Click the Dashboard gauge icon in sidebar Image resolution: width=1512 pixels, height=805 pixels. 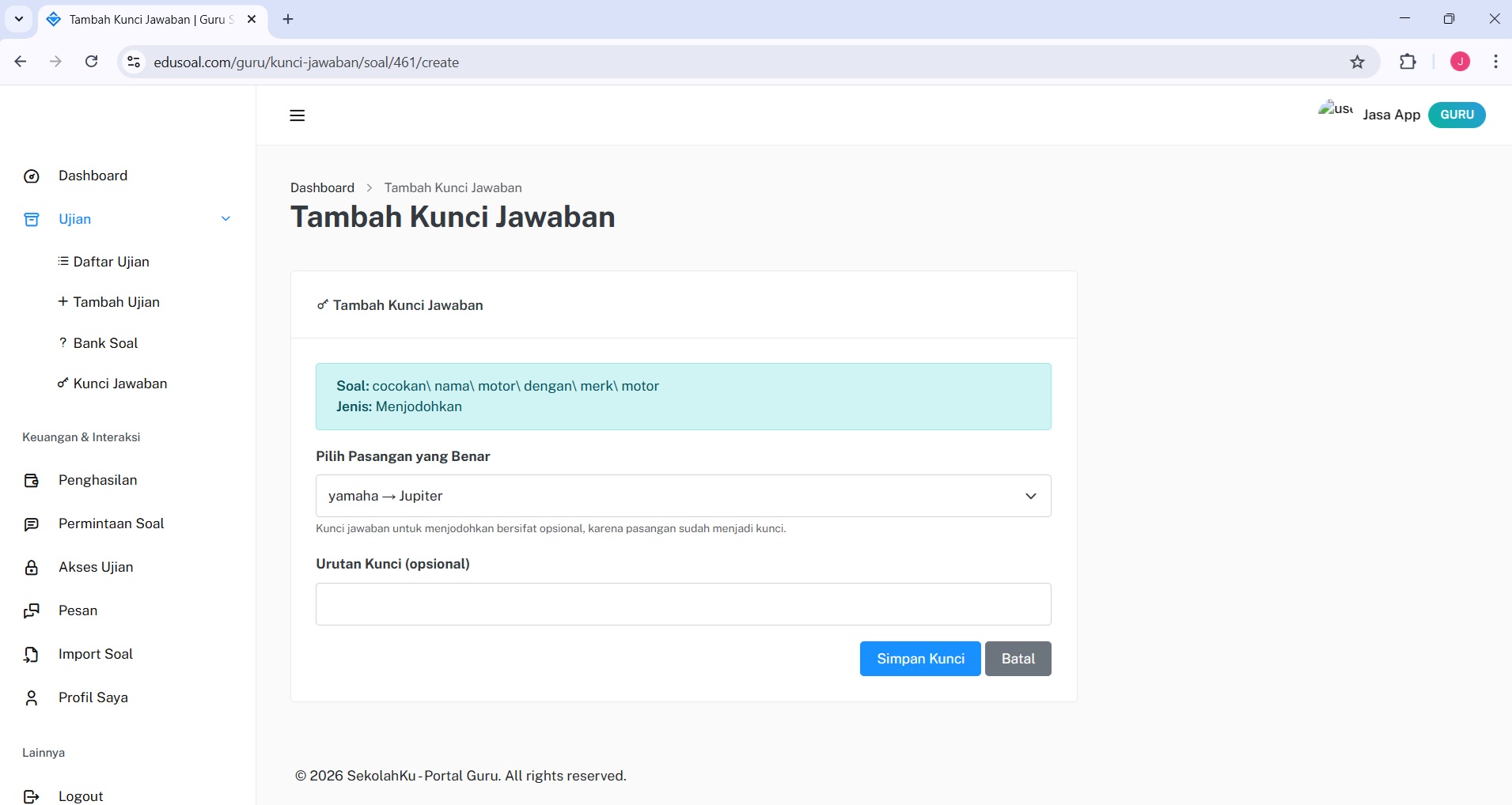point(32,176)
